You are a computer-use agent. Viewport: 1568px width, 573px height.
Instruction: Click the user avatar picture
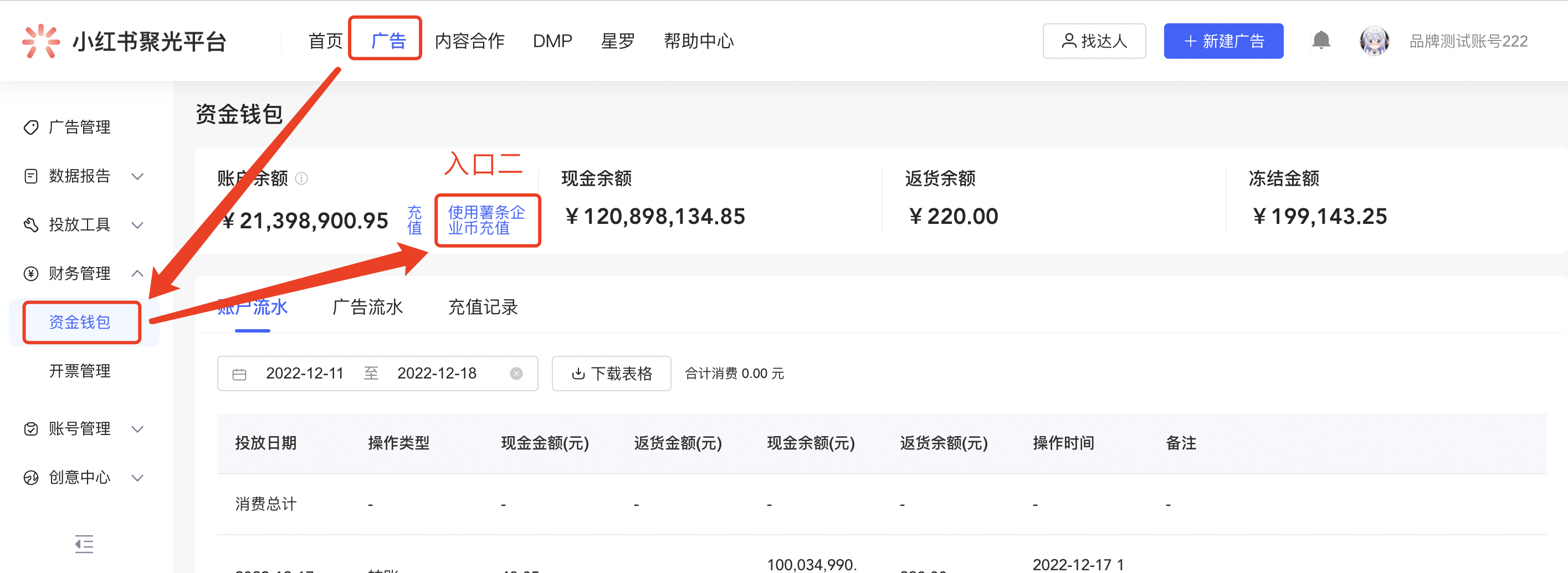[x=1375, y=41]
